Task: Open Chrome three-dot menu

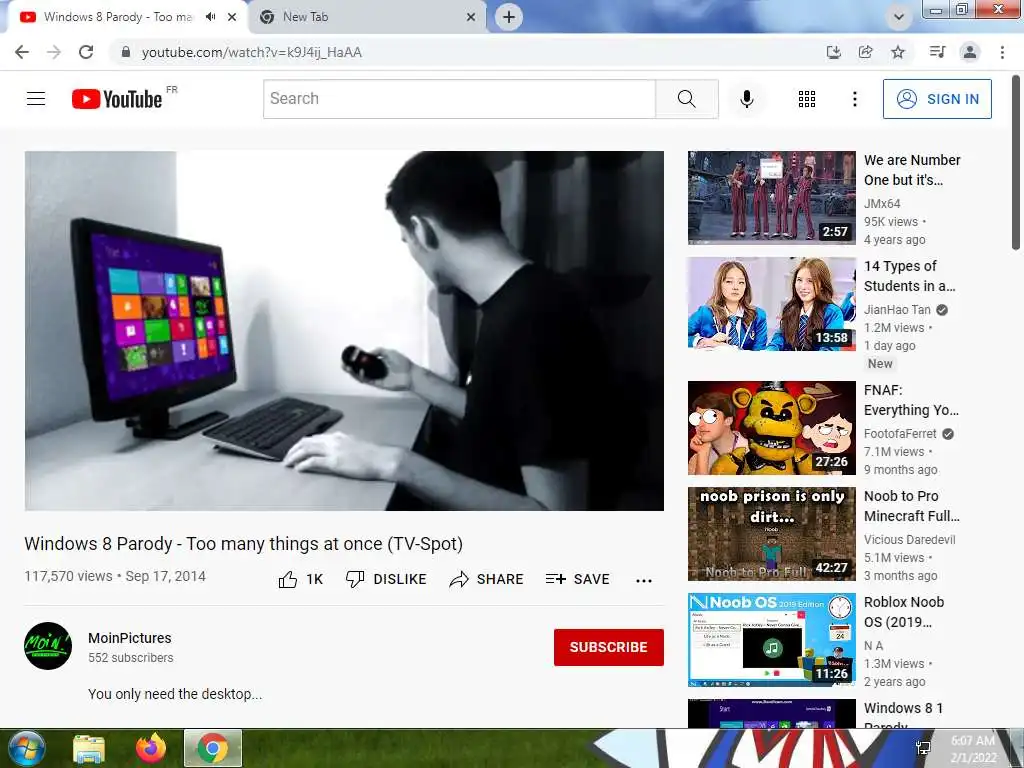Action: (1002, 52)
